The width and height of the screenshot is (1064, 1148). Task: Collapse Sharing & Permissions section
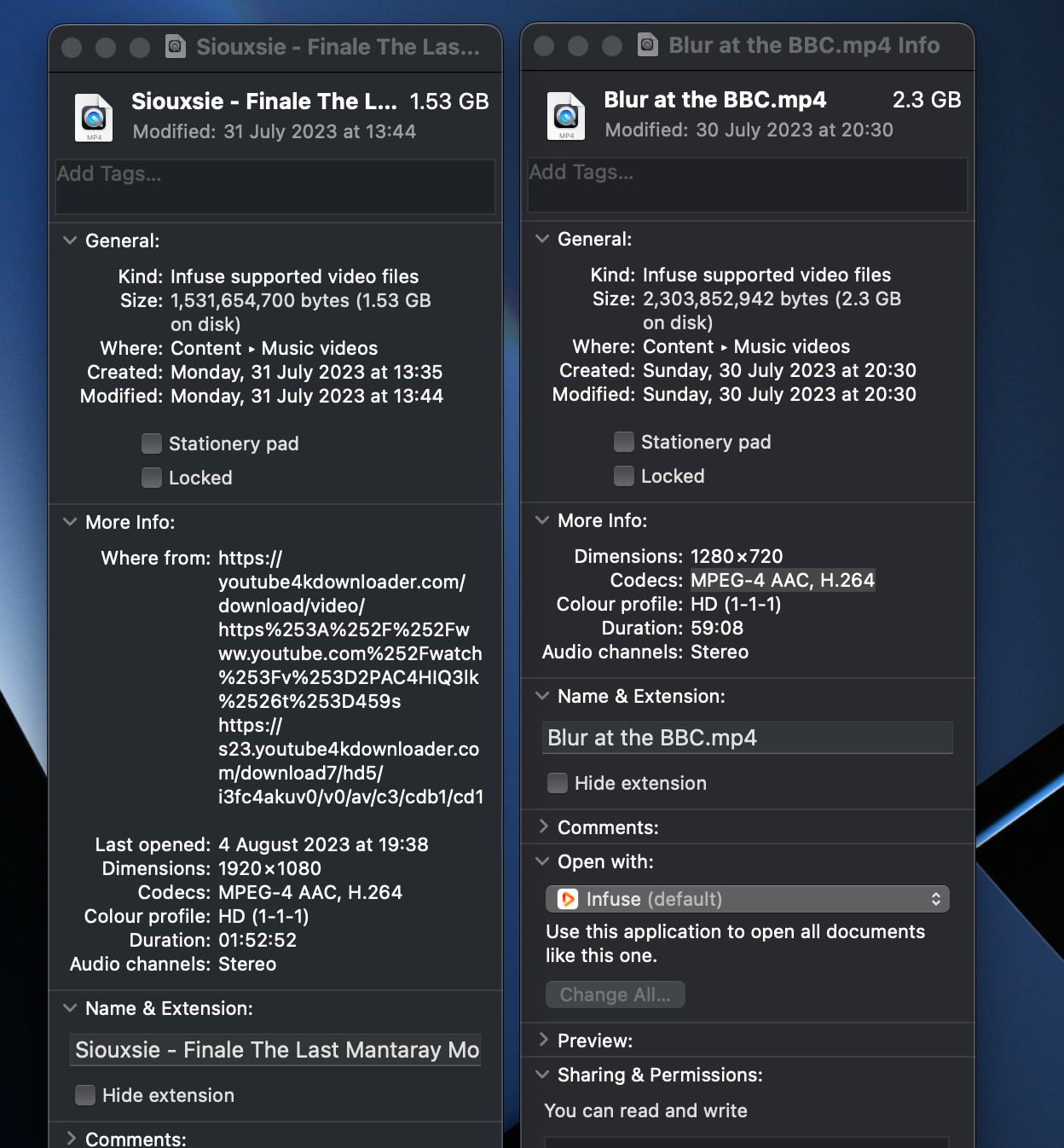click(x=542, y=1075)
